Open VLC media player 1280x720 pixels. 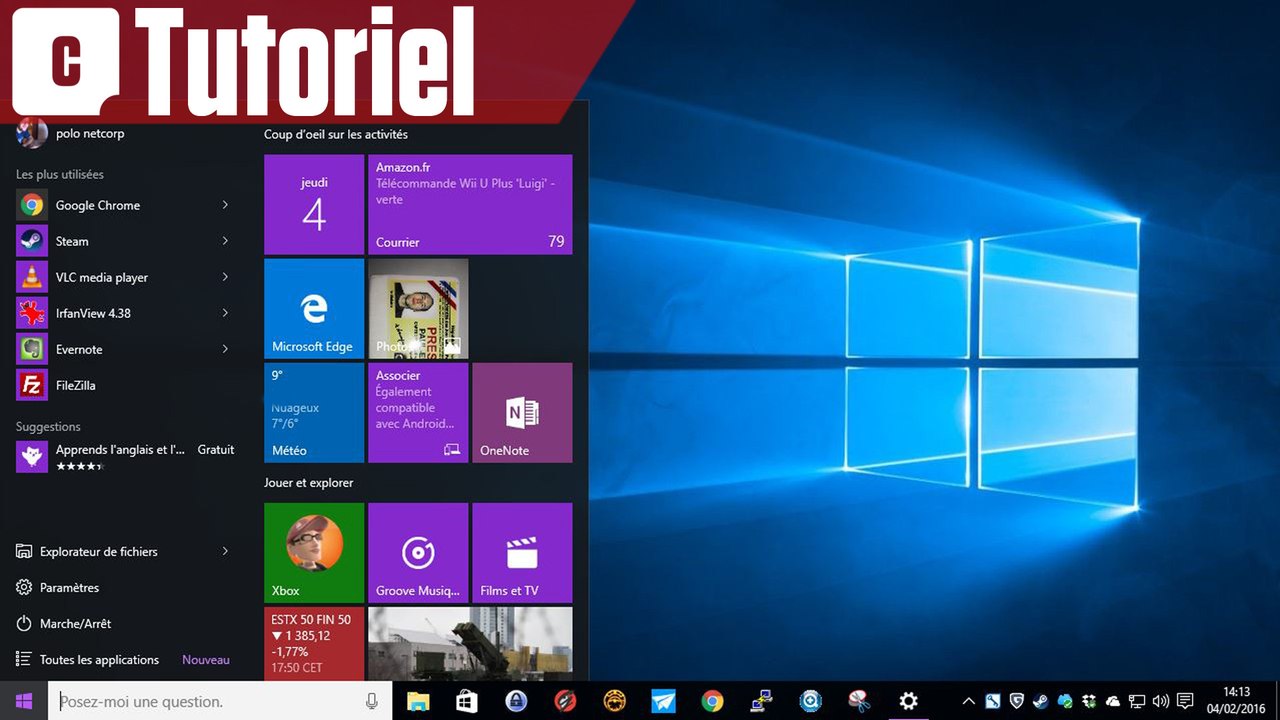124,277
